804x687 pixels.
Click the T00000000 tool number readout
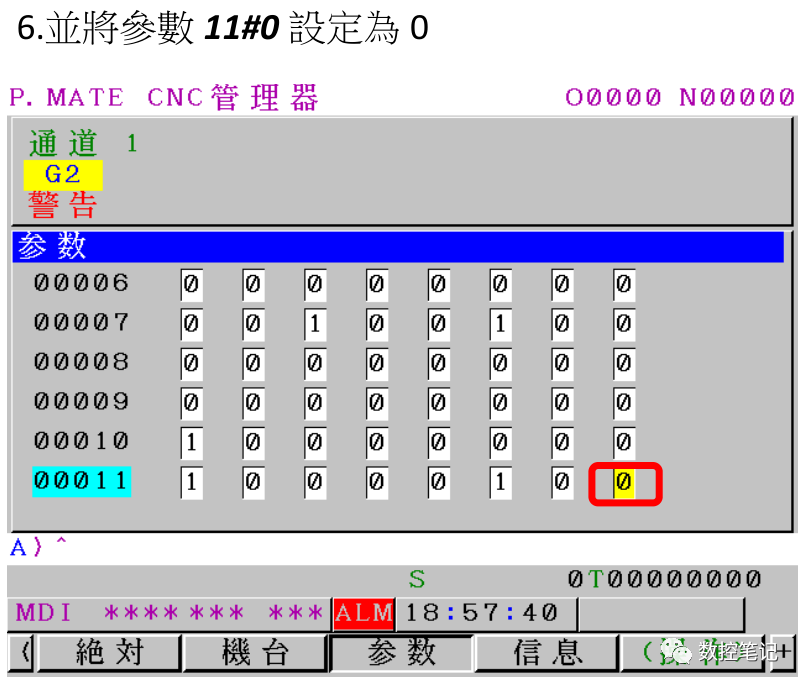pos(674,579)
